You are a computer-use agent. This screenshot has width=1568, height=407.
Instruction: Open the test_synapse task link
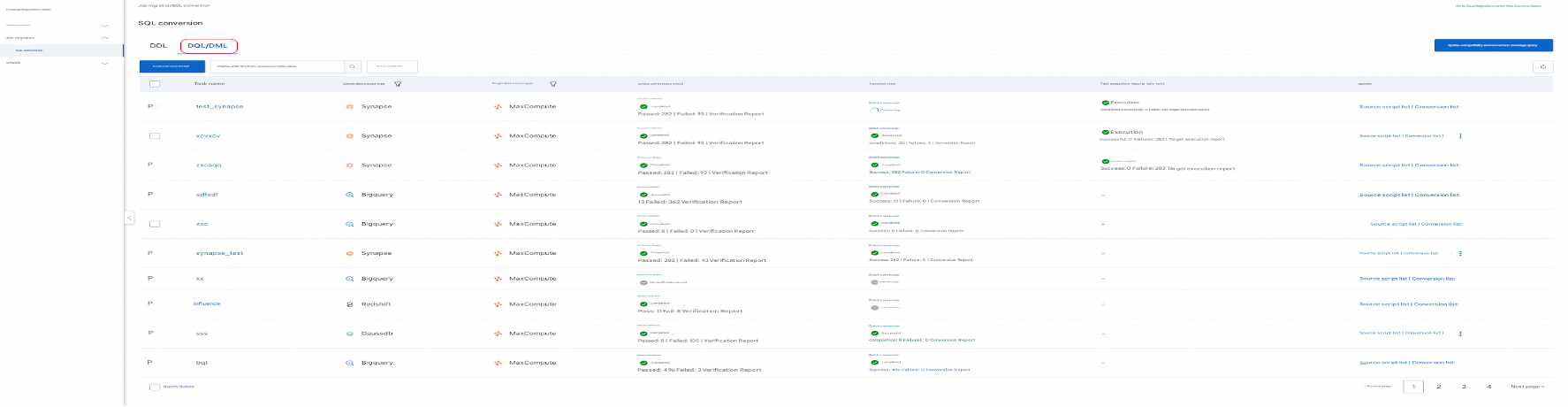(x=219, y=106)
